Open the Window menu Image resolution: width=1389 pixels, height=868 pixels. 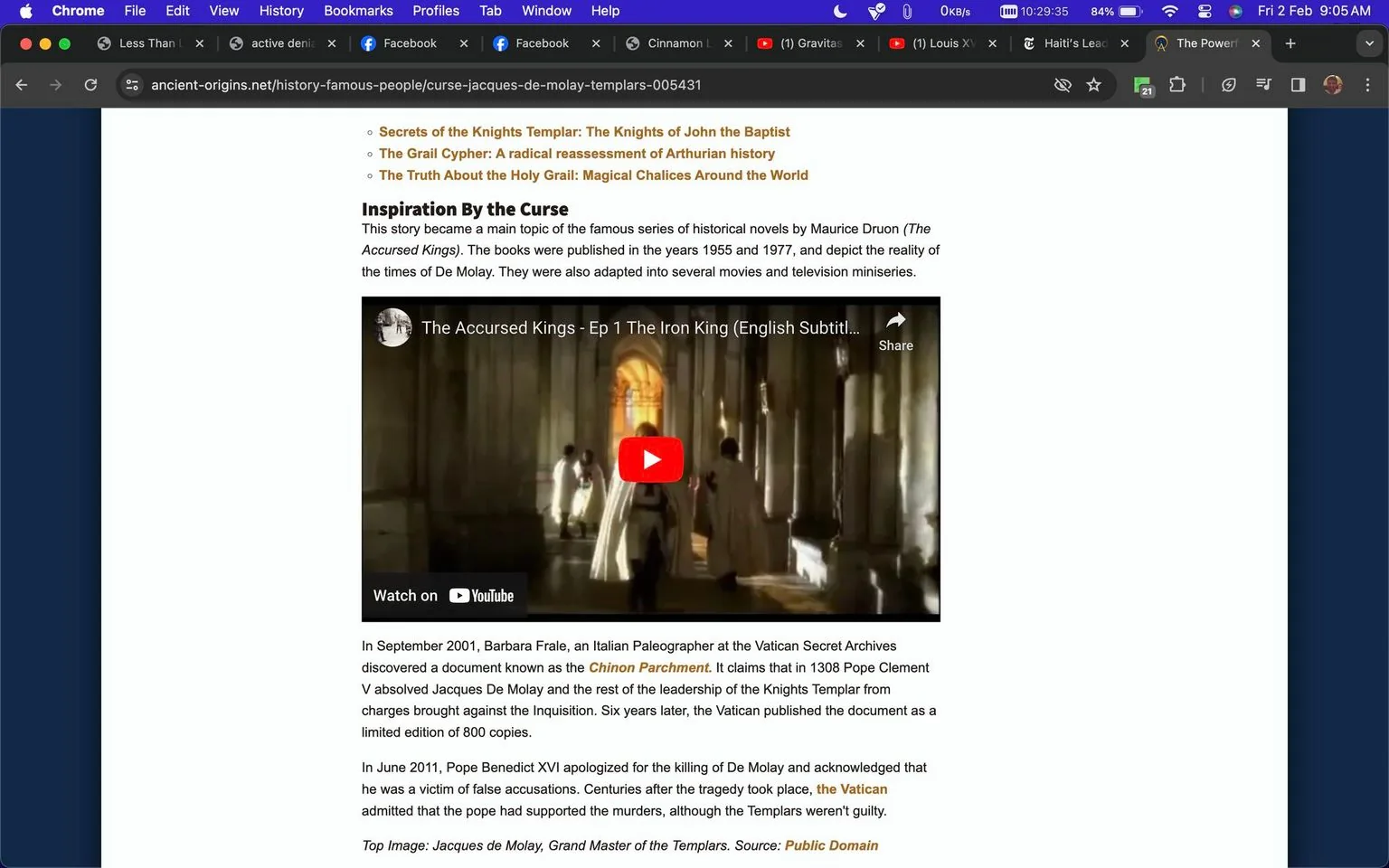click(x=546, y=11)
